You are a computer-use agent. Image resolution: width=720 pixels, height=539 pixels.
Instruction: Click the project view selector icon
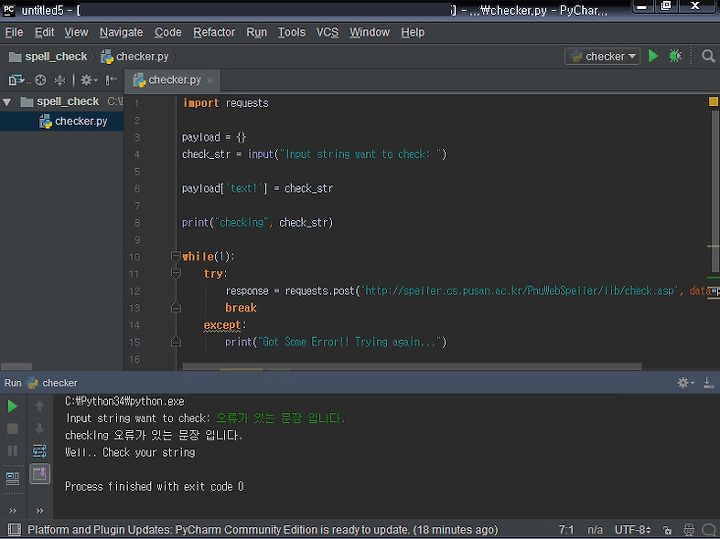(x=16, y=80)
